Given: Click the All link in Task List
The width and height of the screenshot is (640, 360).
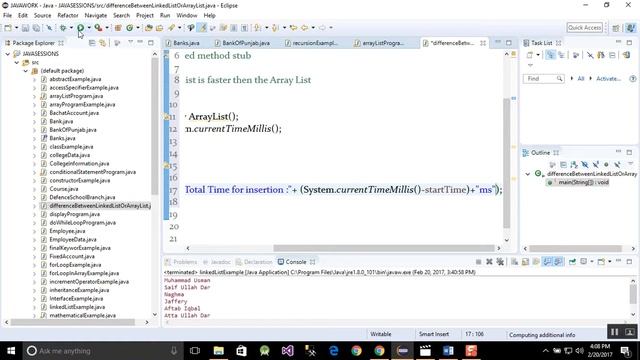Looking at the screenshot, I should pos(581,78).
